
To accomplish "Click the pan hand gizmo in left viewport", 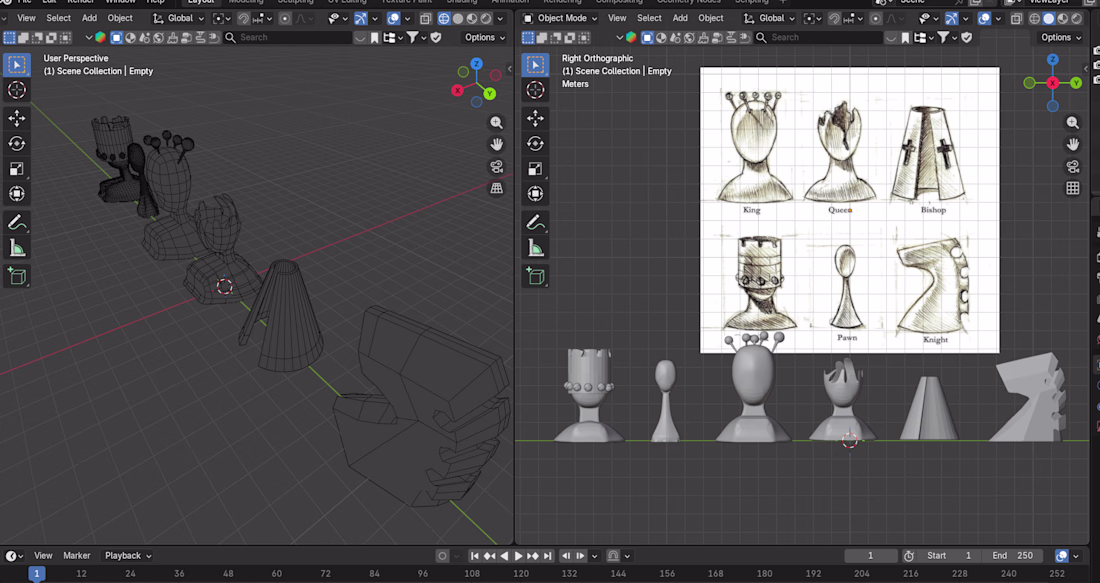I will point(497,145).
